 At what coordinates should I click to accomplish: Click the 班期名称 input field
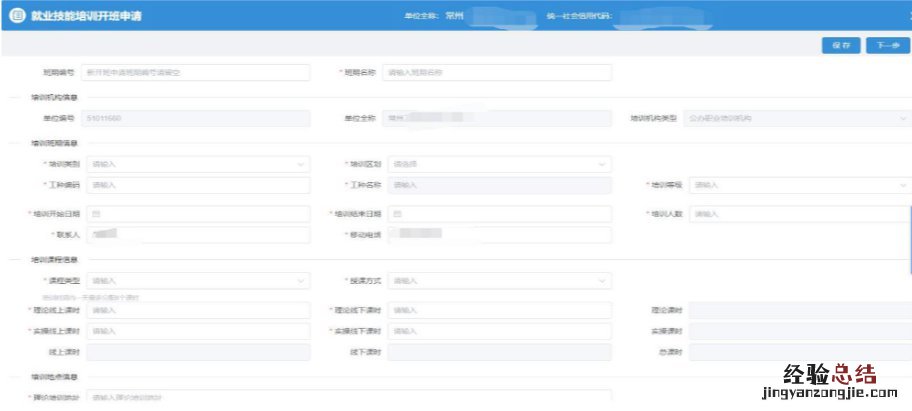496,72
